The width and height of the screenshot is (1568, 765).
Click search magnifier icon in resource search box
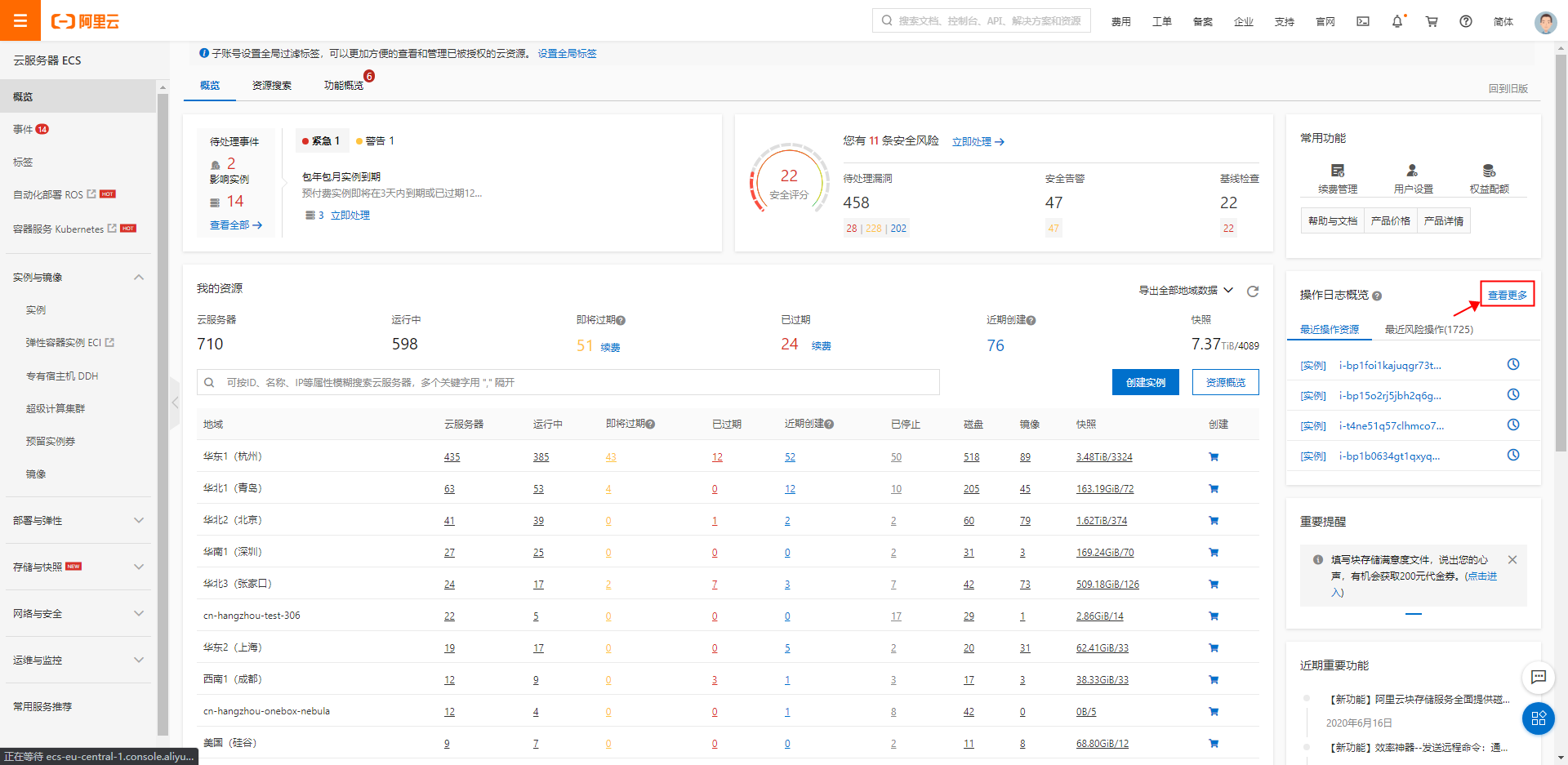[x=209, y=382]
